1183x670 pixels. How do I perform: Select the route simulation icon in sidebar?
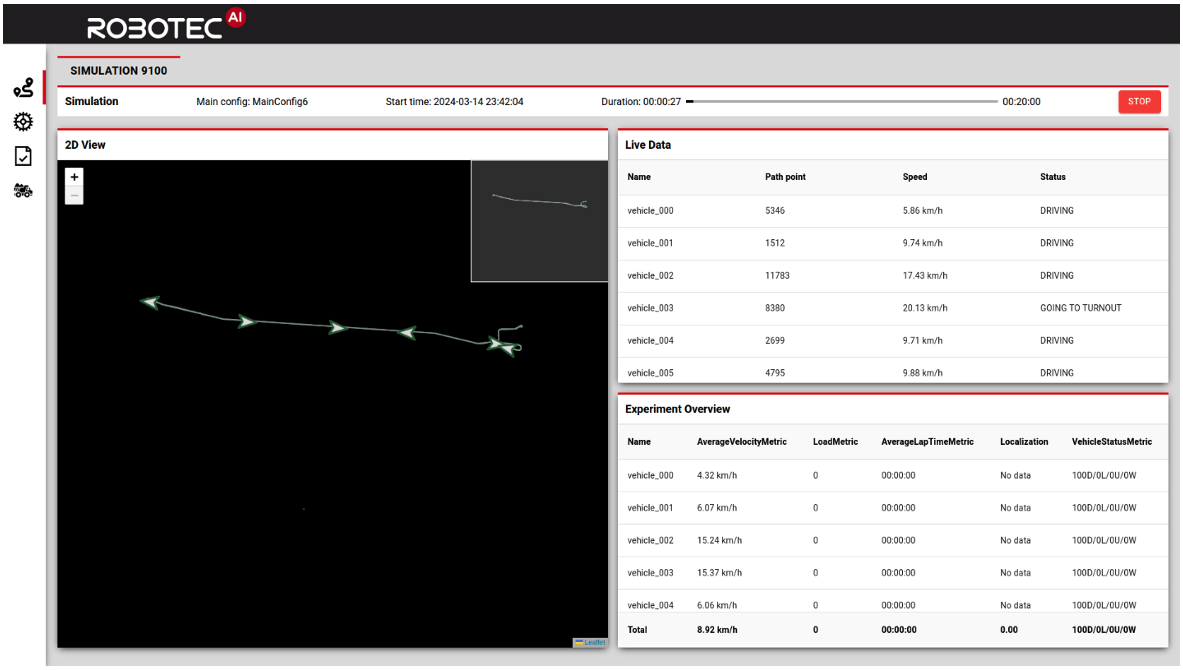click(x=23, y=87)
